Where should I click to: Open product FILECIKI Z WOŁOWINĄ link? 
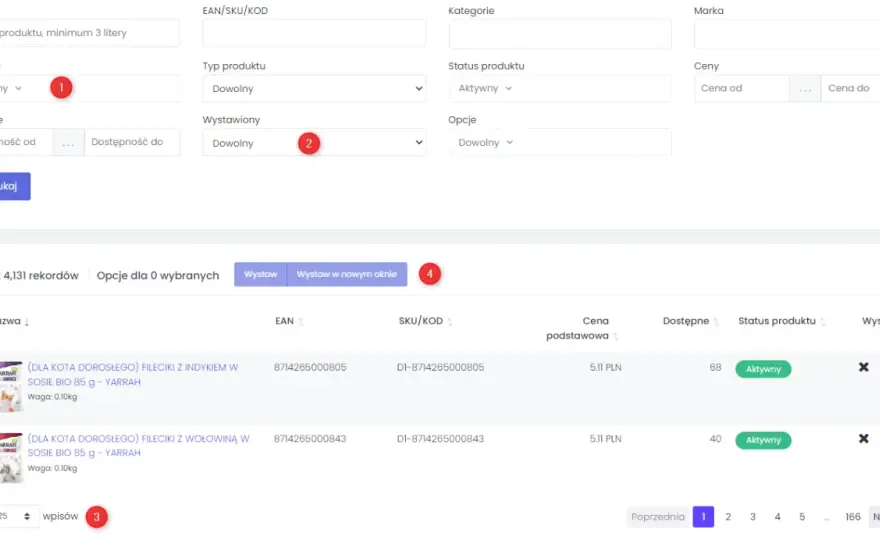pyautogui.click(x=139, y=446)
